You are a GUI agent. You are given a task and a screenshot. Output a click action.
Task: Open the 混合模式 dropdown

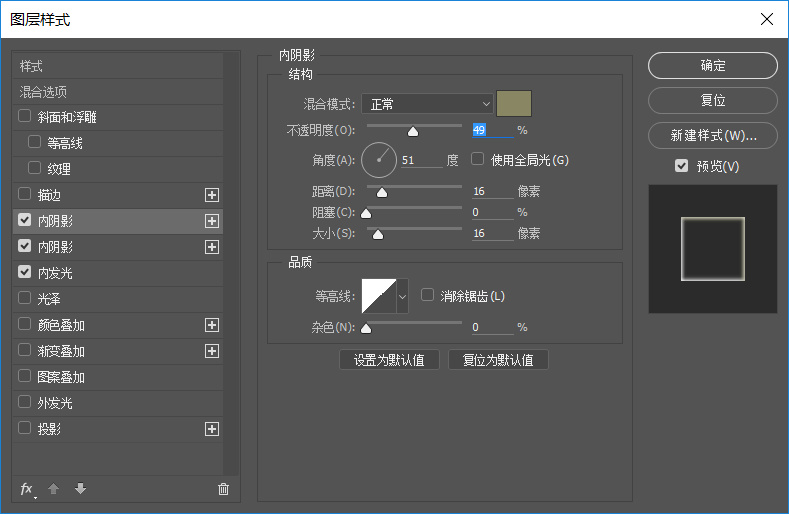coord(428,103)
